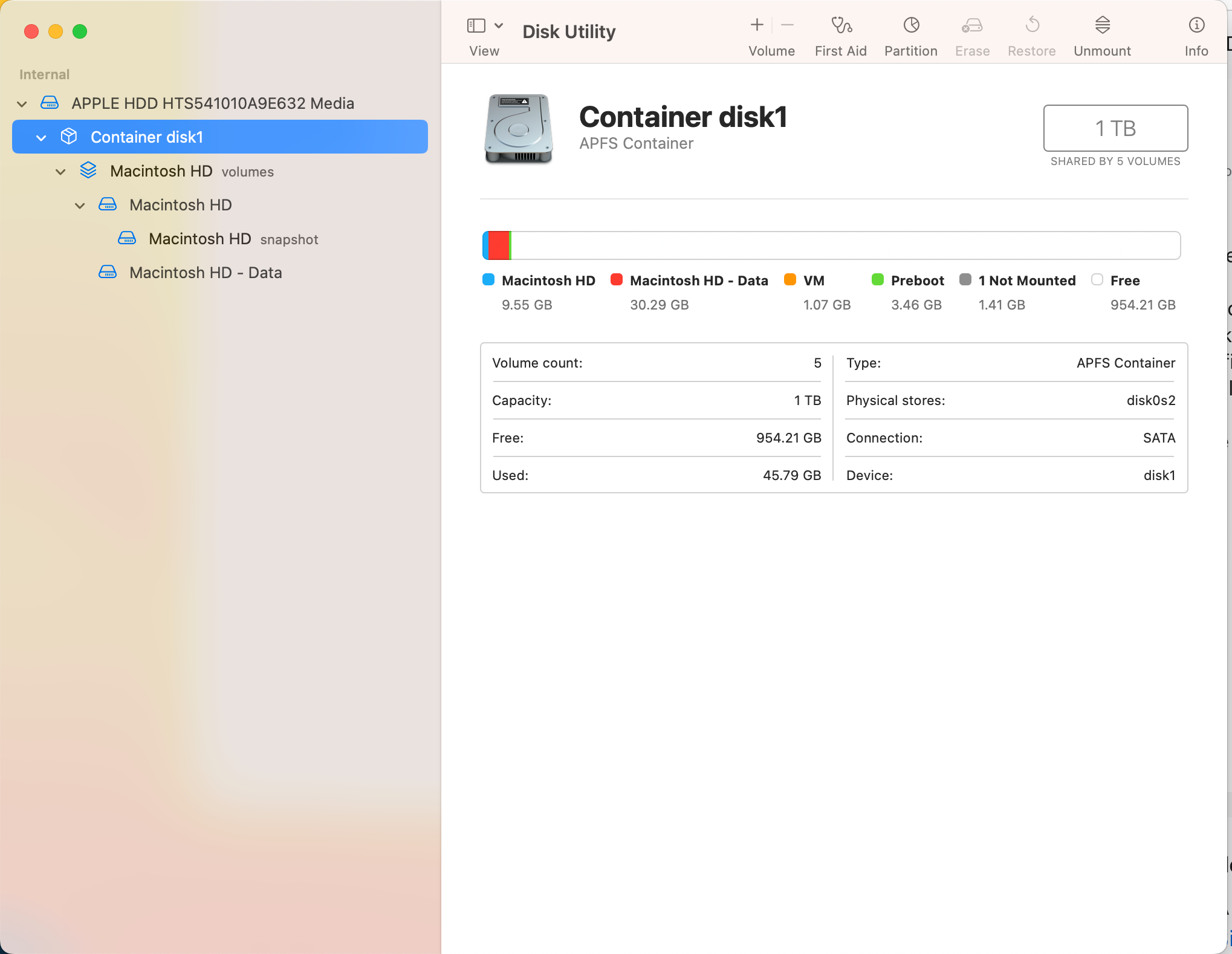The image size is (1232, 954).
Task: Click the Internal sidebar section header
Action: 44,74
